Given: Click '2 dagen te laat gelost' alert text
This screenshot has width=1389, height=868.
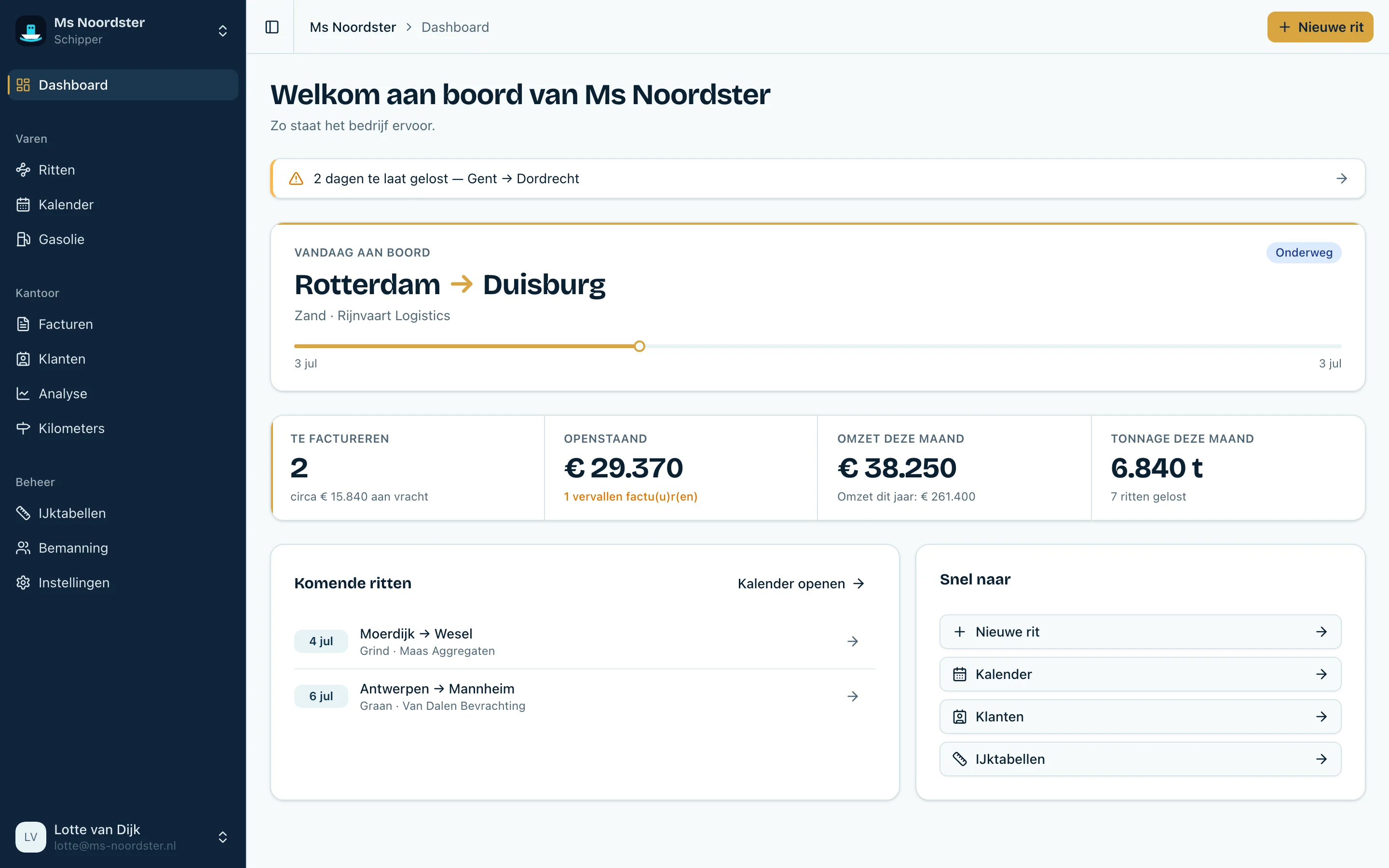Looking at the screenshot, I should [381, 178].
